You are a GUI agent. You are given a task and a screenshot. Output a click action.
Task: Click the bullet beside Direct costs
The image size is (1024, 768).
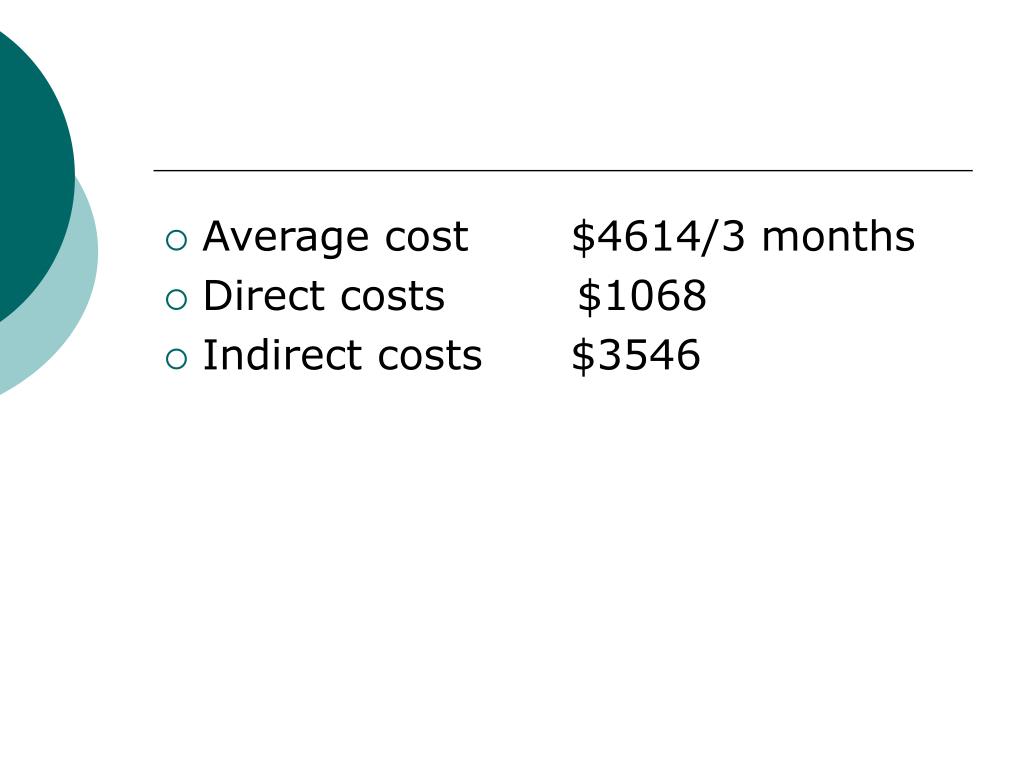click(176, 300)
